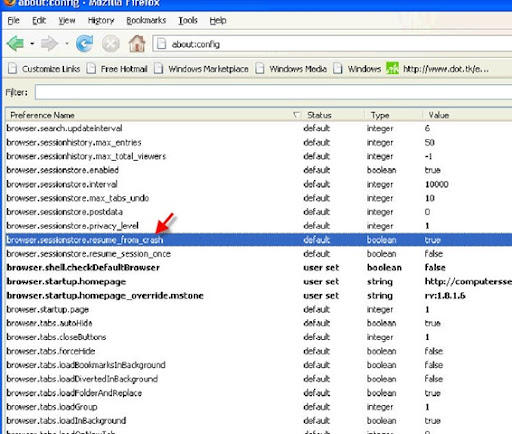
Task: Open the Windows bookmark
Action: pos(357,69)
